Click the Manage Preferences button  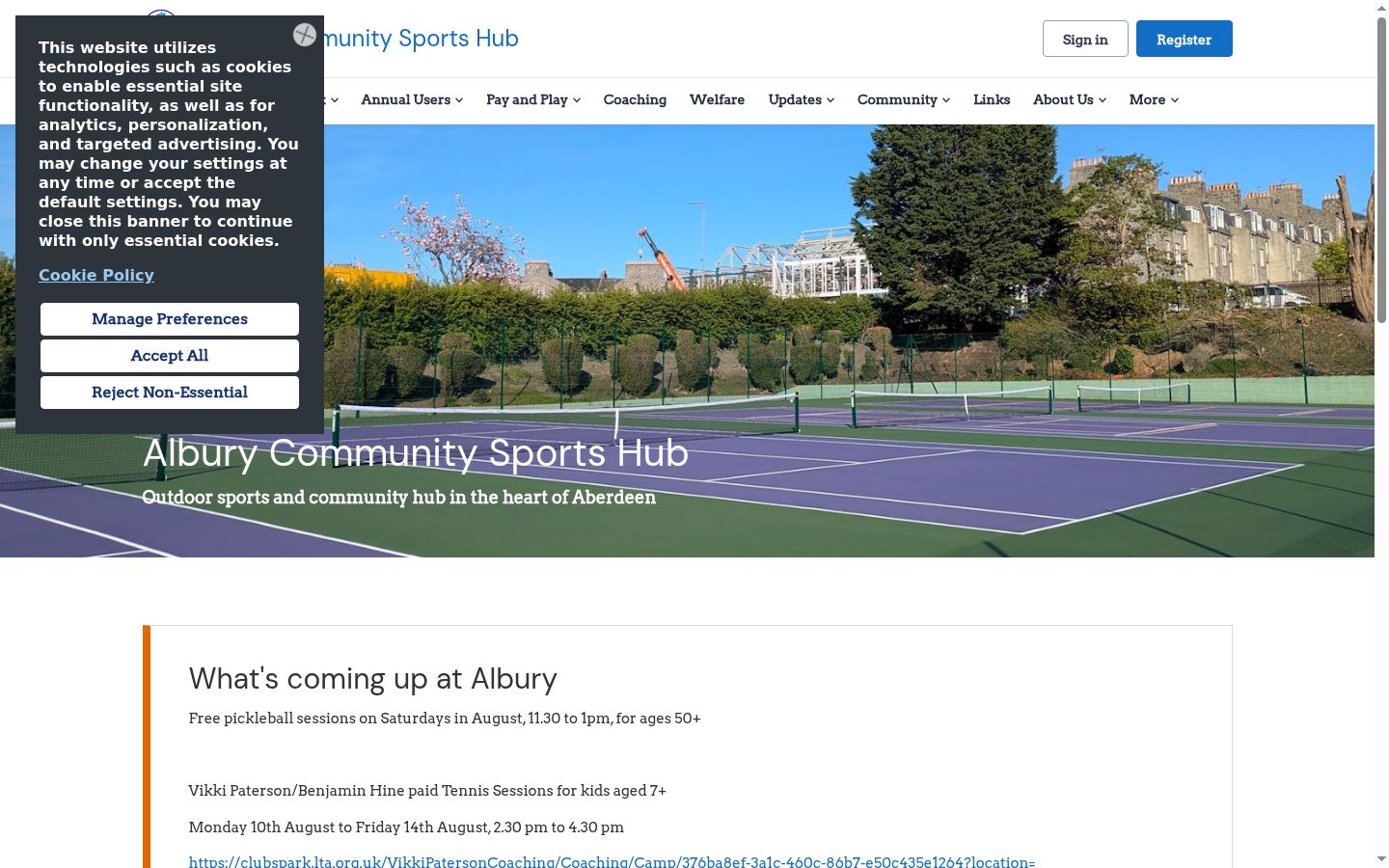[x=170, y=319]
